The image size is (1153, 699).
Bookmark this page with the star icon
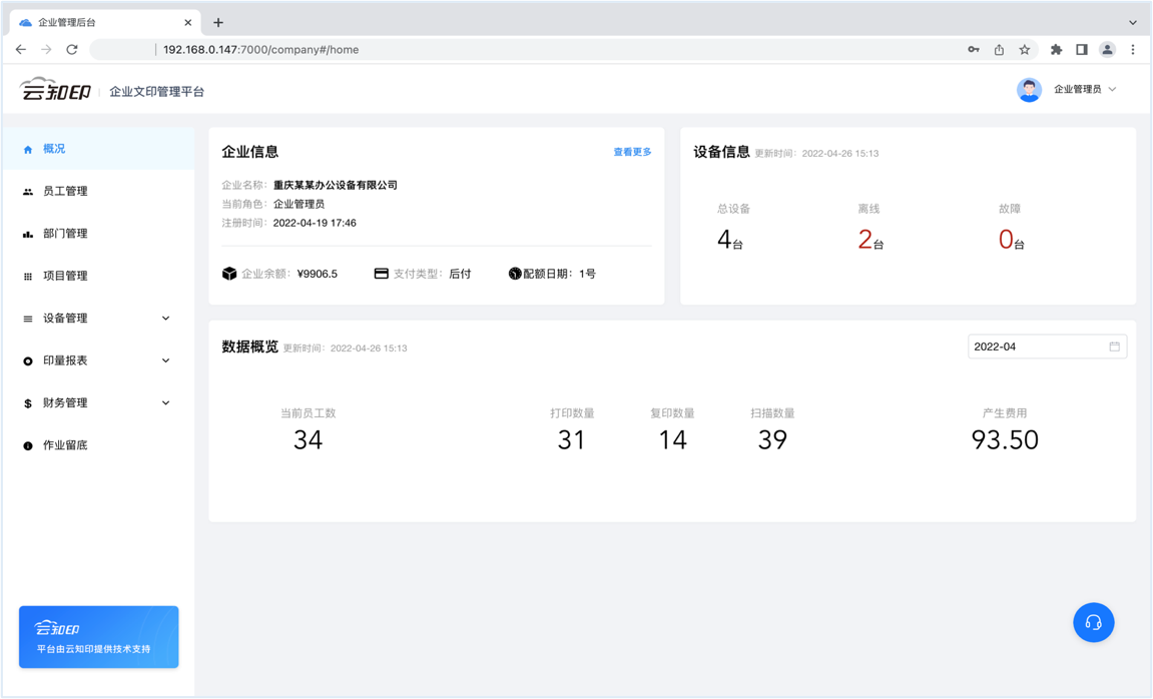[x=1024, y=49]
